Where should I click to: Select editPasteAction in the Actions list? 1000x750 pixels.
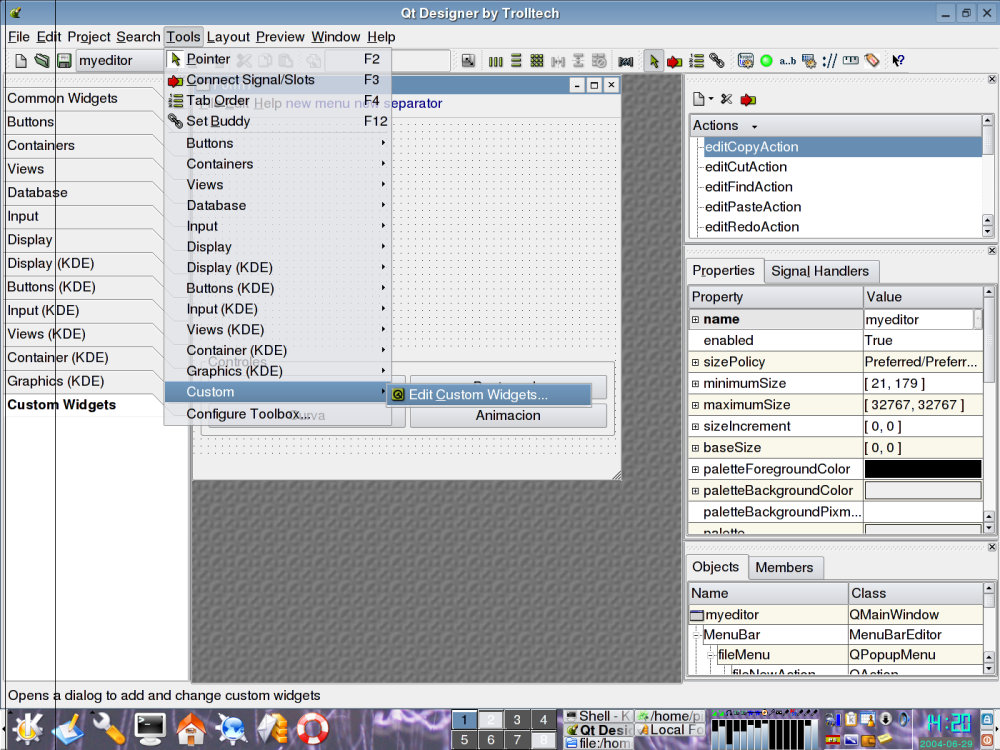click(753, 207)
